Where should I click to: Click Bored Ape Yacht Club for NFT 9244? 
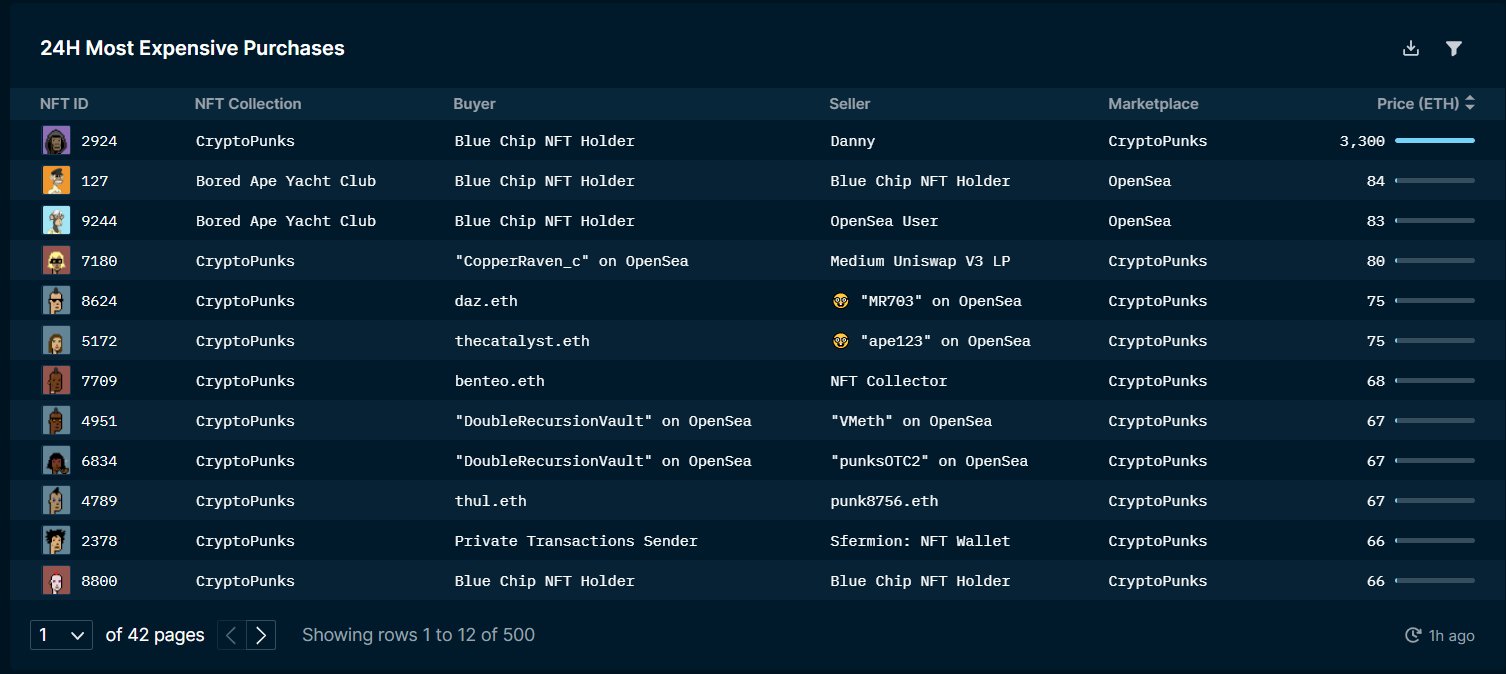pyautogui.click(x=286, y=221)
